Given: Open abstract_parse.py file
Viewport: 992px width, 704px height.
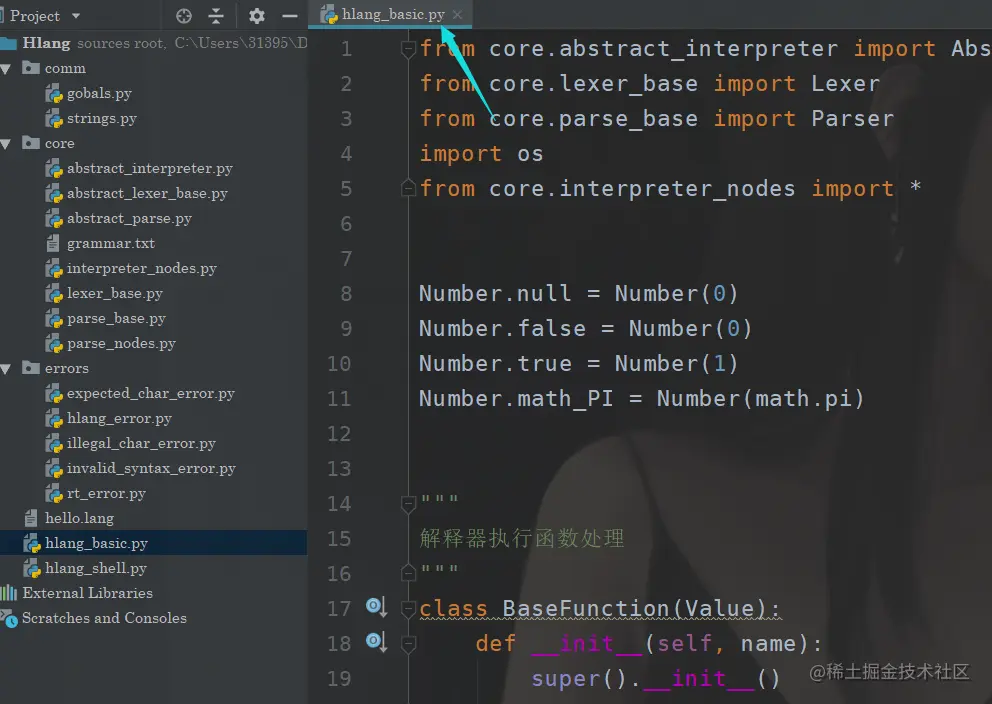Looking at the screenshot, I should (x=130, y=218).
